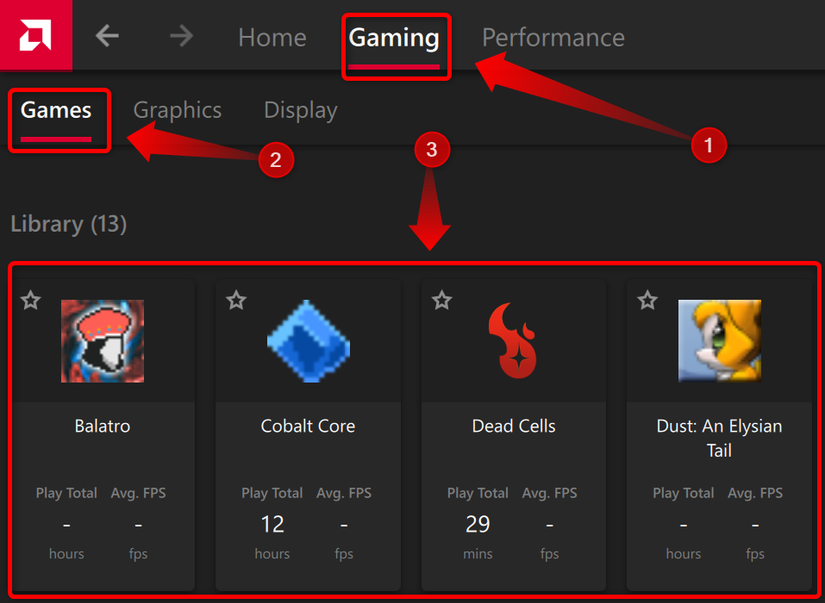This screenshot has width=825, height=603.
Task: Click Dust: An Elysian Tail's Avg. FPS label
Action: (756, 494)
